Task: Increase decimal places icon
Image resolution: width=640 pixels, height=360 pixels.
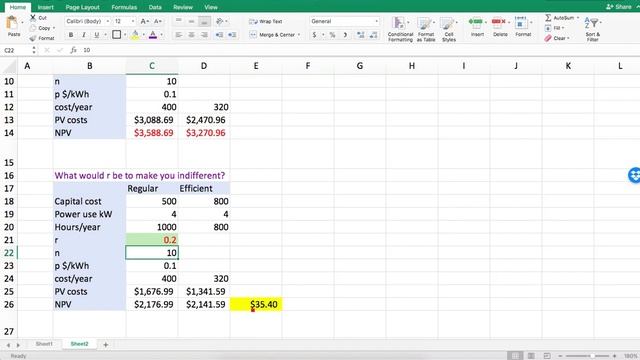Action: click(360, 35)
